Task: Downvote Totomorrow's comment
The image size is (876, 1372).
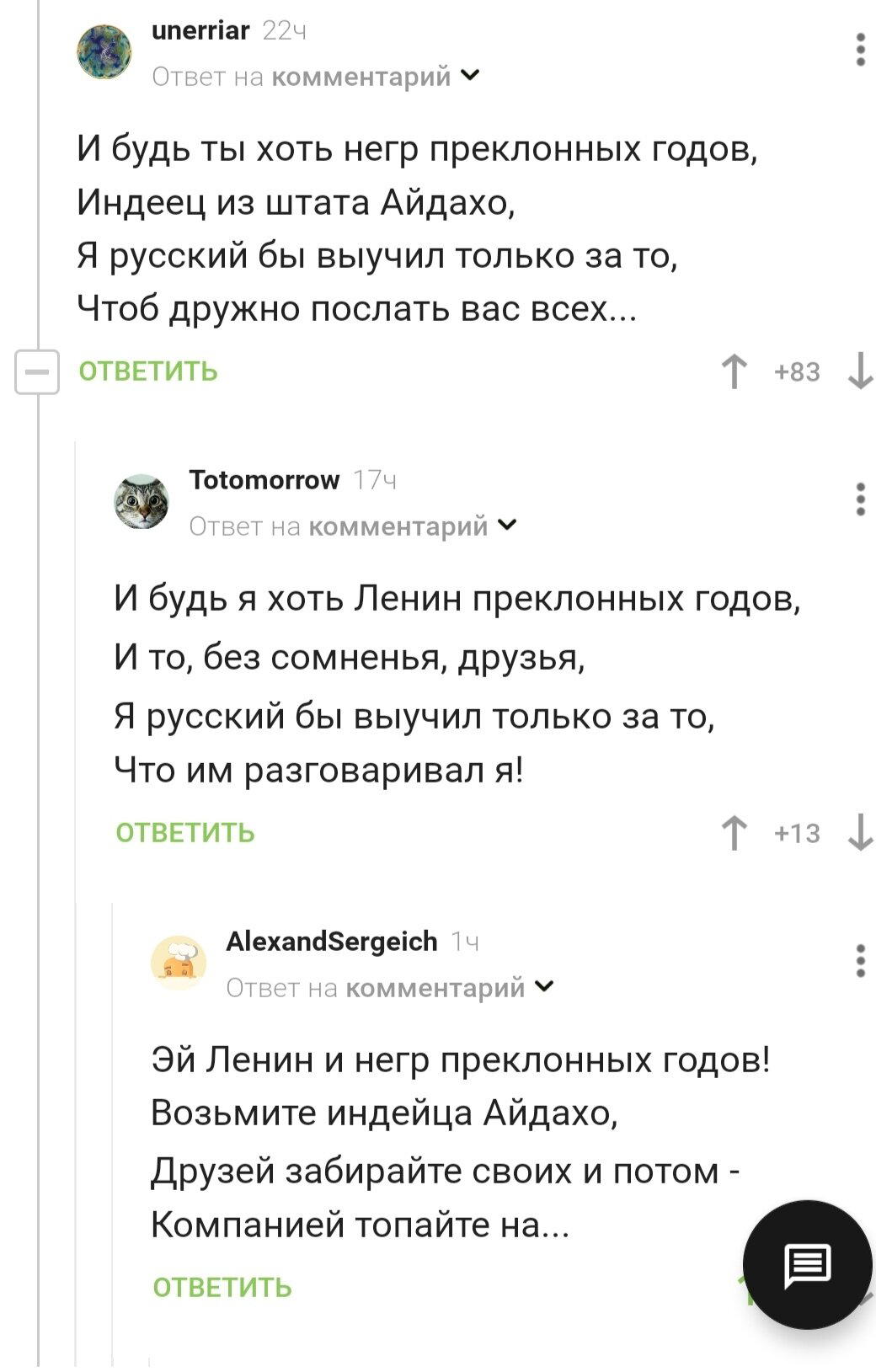Action: 860,830
